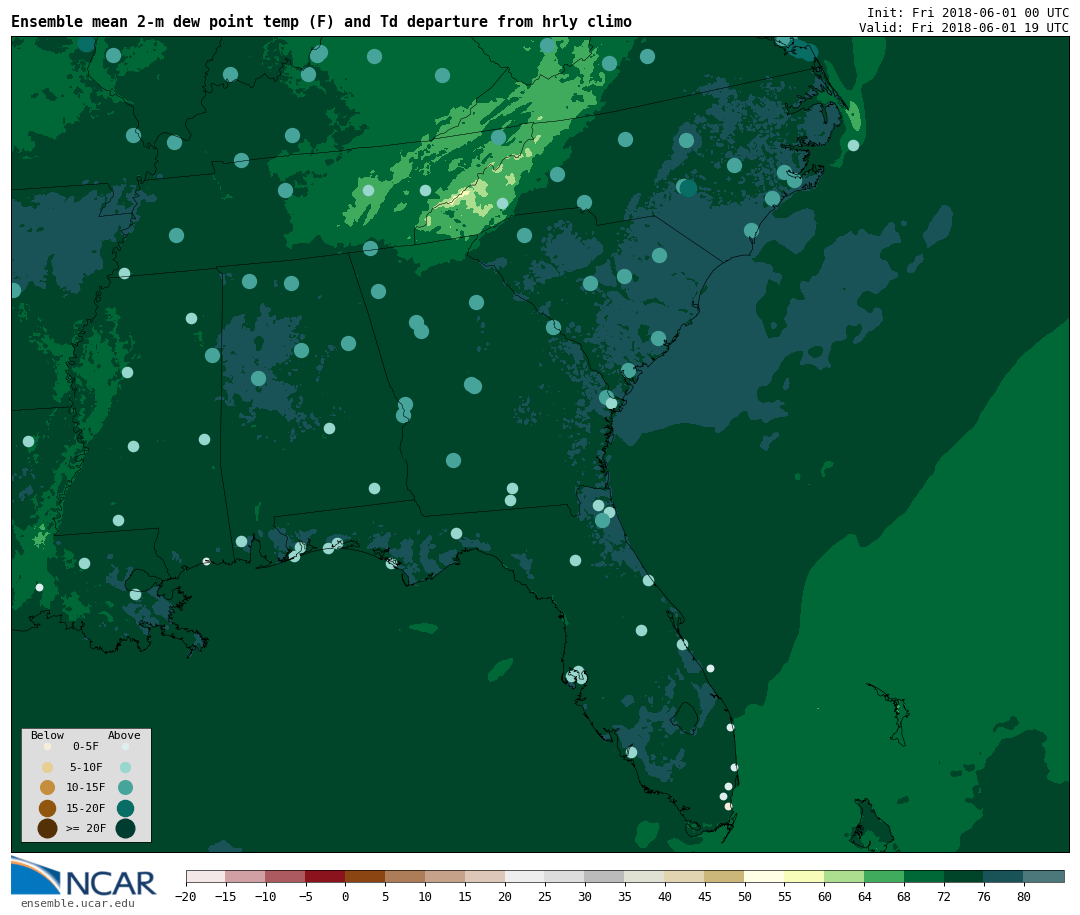Viewport: 1080px width, 915px height.
Task: Click the slate teal colorbar segment right of 80
Action: [1044, 876]
